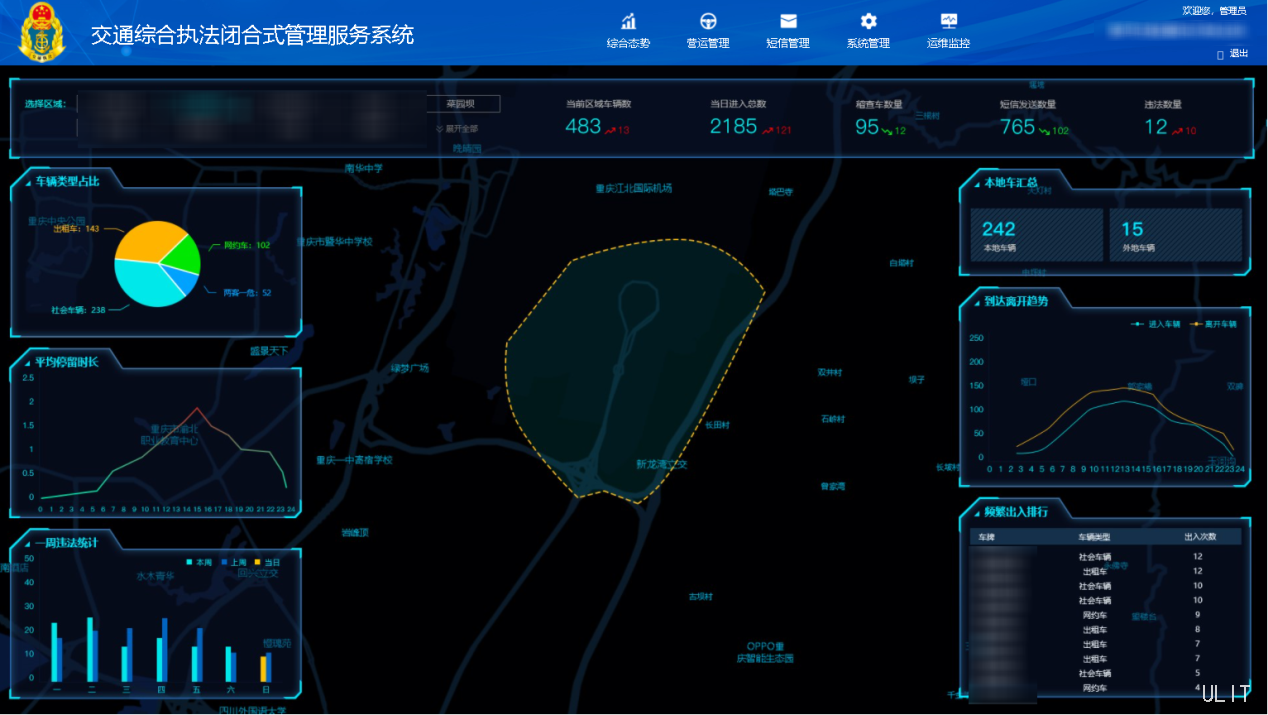Click the 菜园坝 region button
1268x715 pixels.
(462, 103)
